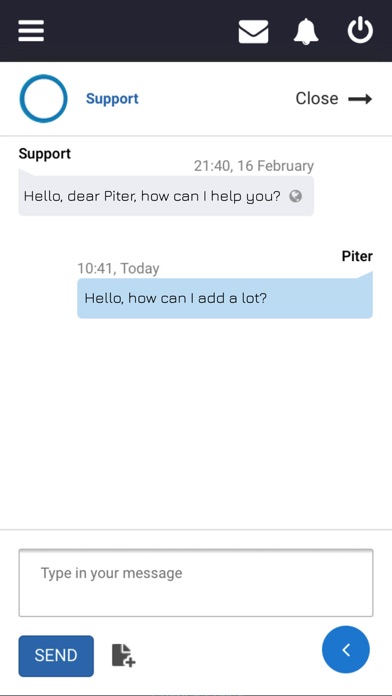Select the Support greeting message bubble

pyautogui.click(x=166, y=196)
